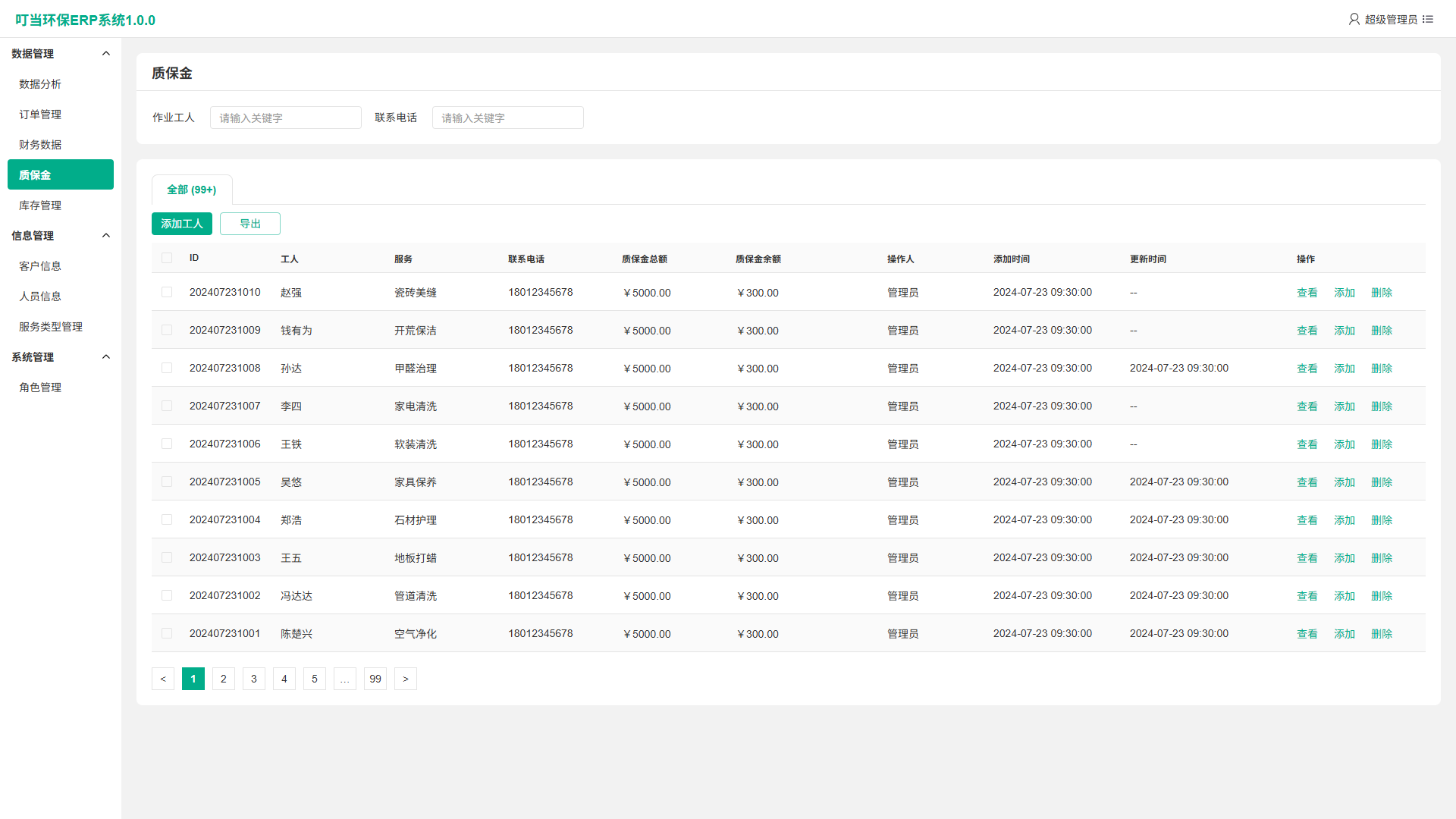This screenshot has height=819, width=1456.
Task: Click the user avatar icon
Action: pyautogui.click(x=1354, y=19)
